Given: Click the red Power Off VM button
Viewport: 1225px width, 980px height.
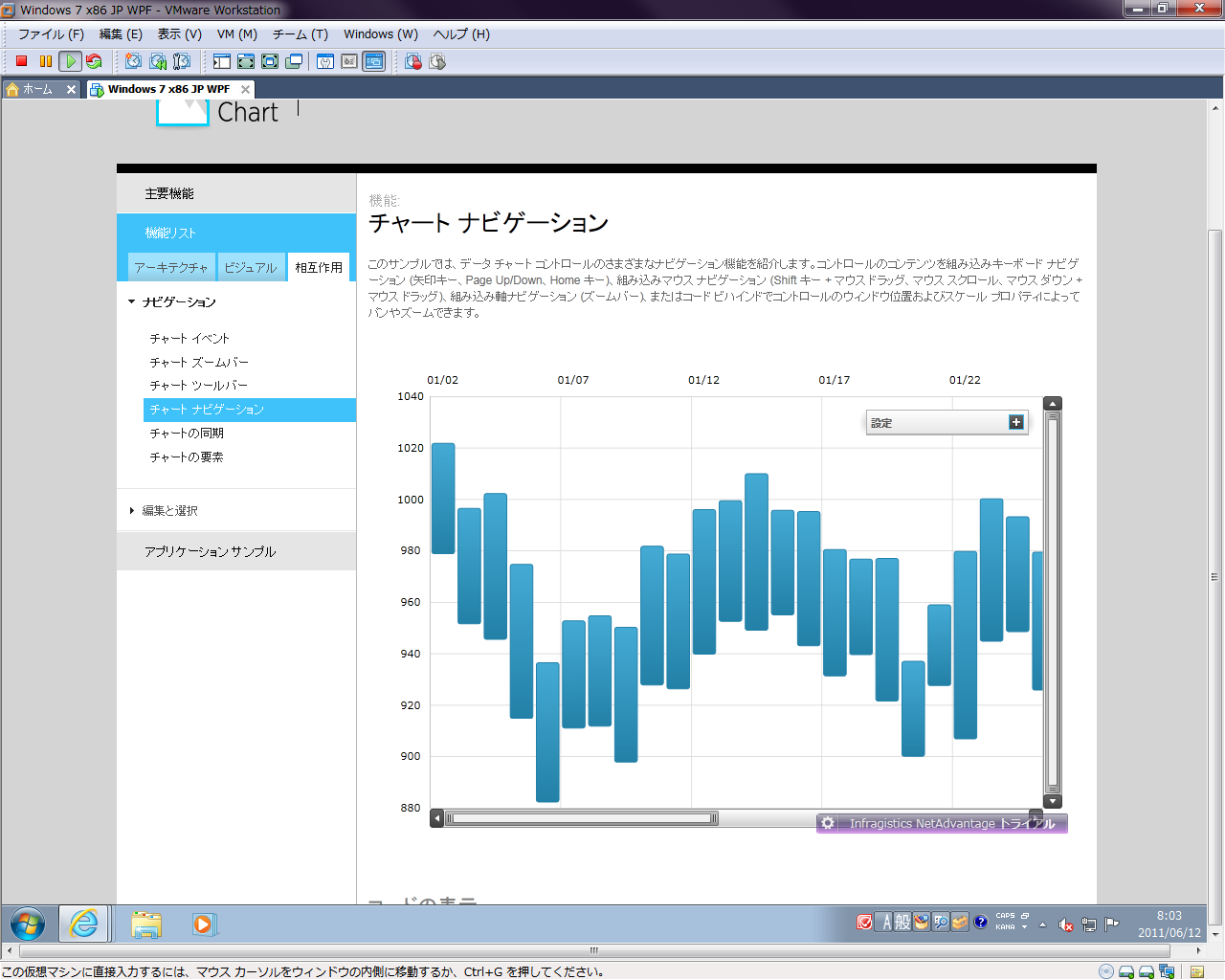Looking at the screenshot, I should click(21, 61).
